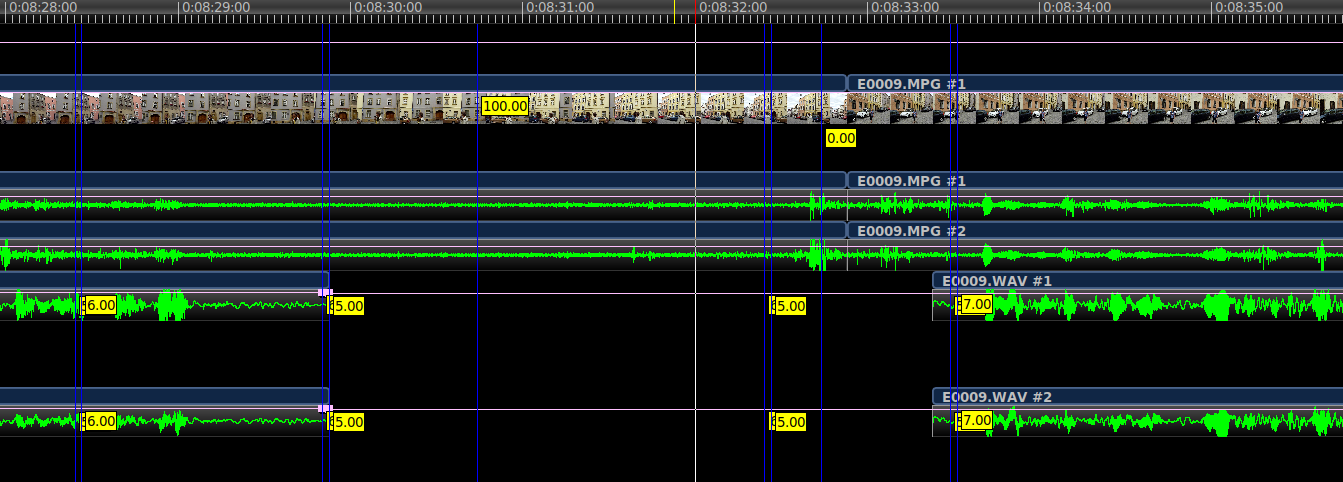Click 0:08:33:00 on the time ruler

904,7
